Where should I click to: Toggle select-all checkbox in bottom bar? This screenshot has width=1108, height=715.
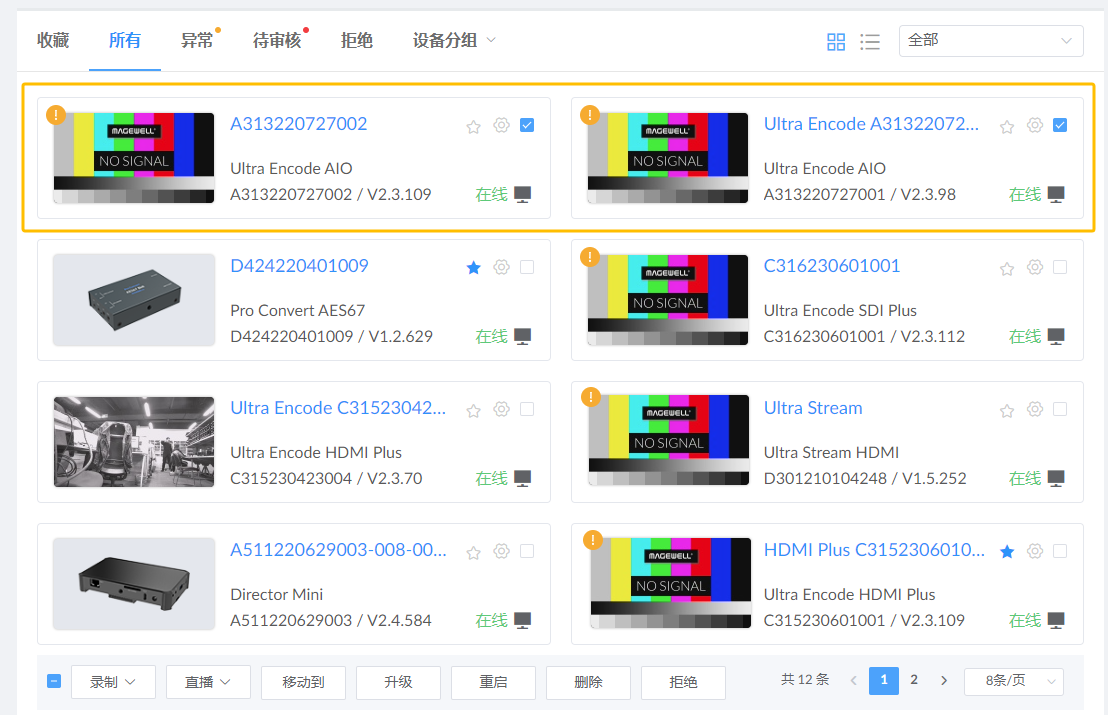(x=54, y=681)
